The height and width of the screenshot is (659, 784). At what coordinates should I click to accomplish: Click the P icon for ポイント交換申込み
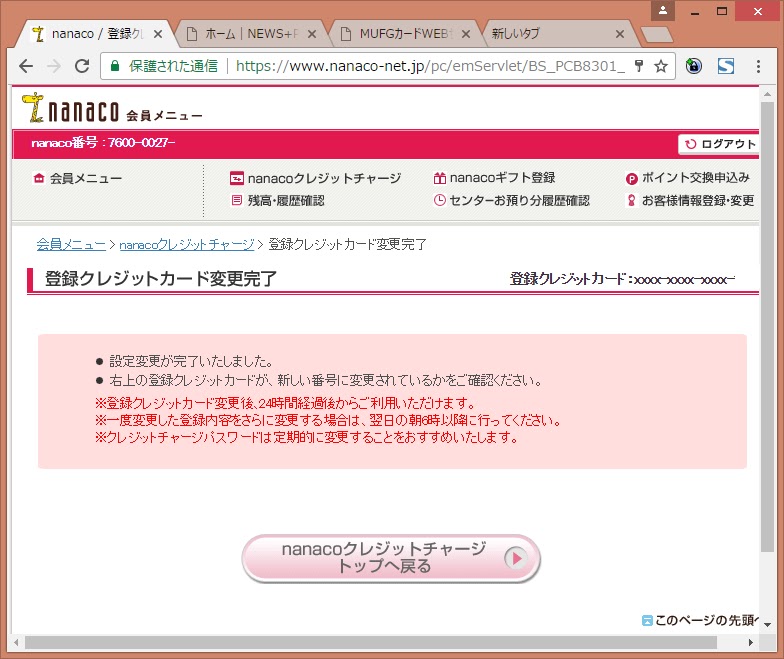pos(632,178)
